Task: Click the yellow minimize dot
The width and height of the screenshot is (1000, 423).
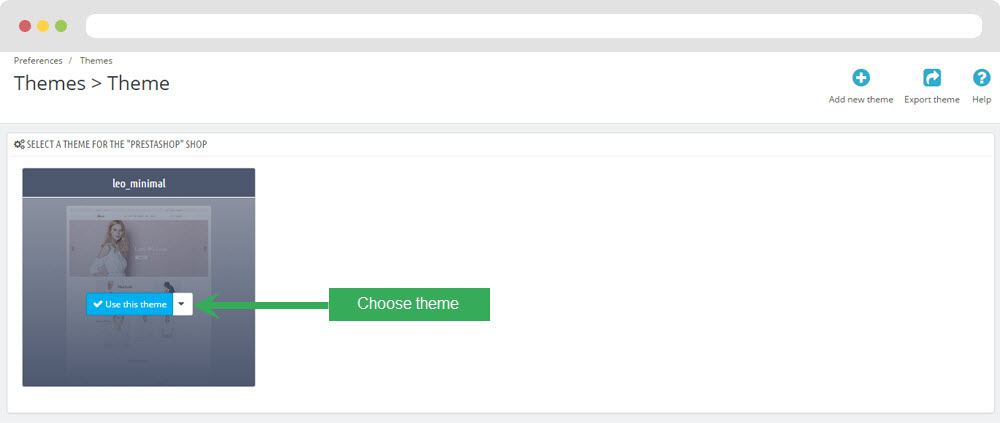Action: [43, 26]
